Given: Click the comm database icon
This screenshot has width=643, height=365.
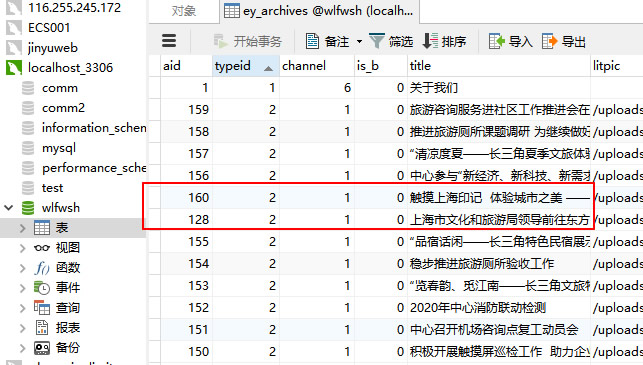Looking at the screenshot, I should [28, 88].
